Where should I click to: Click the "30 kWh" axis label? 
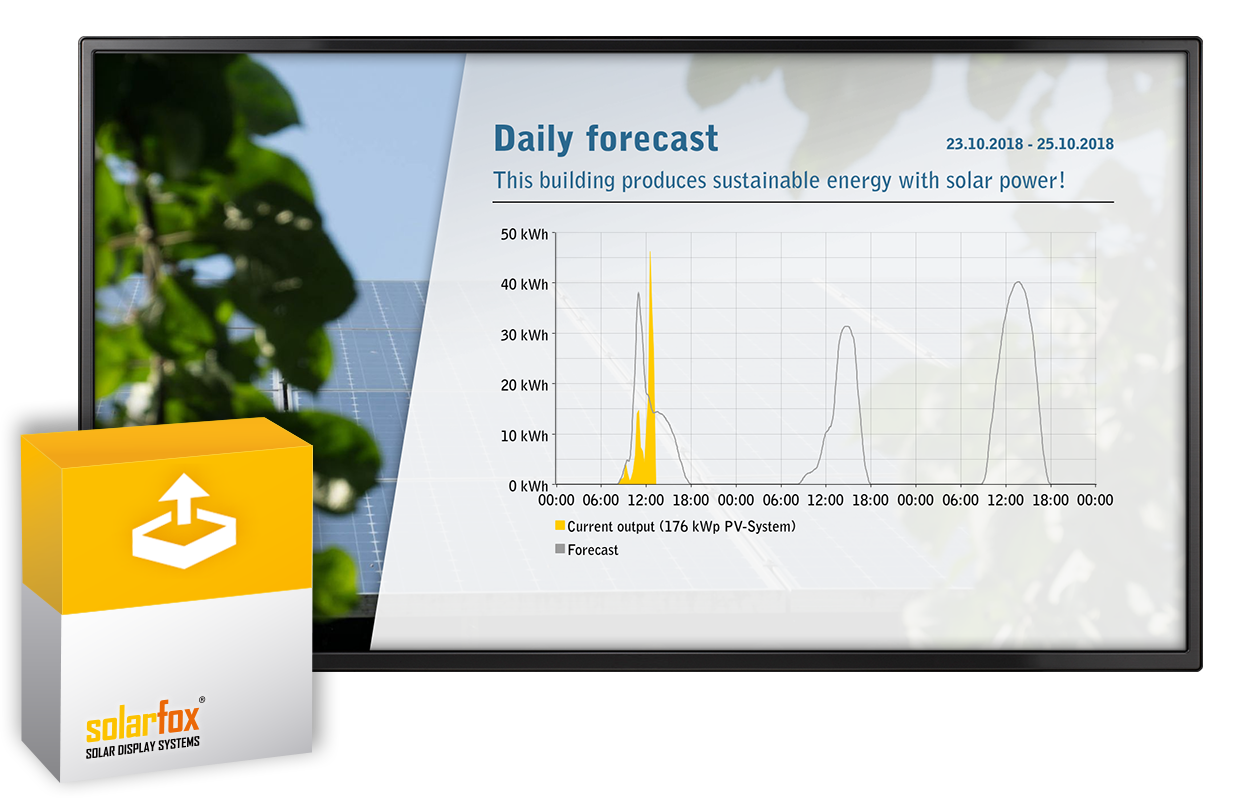(523, 335)
